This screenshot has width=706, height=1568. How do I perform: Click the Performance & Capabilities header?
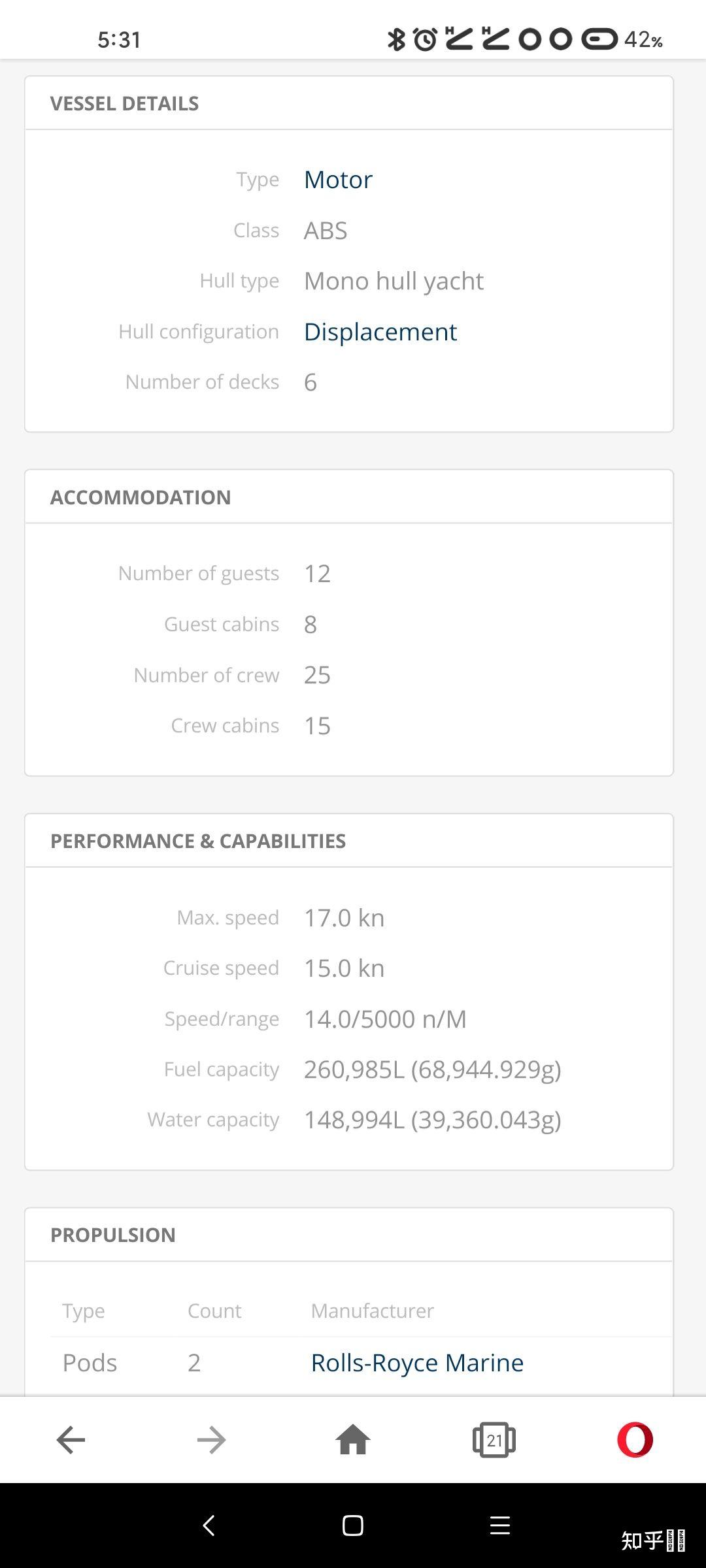pos(197,841)
